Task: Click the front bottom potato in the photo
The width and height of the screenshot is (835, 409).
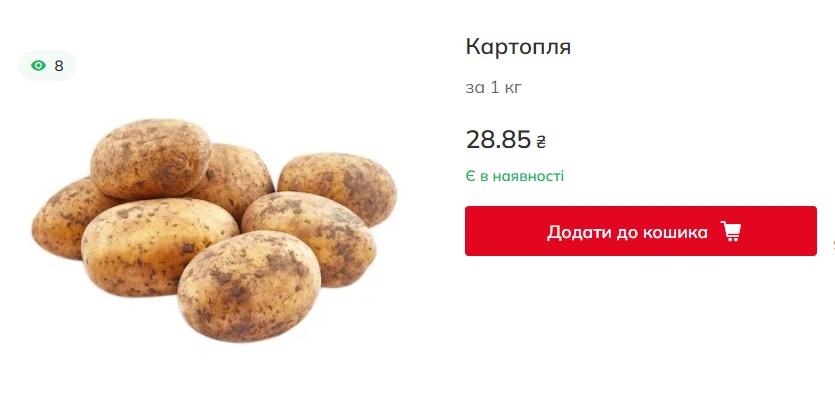Action: click(249, 287)
